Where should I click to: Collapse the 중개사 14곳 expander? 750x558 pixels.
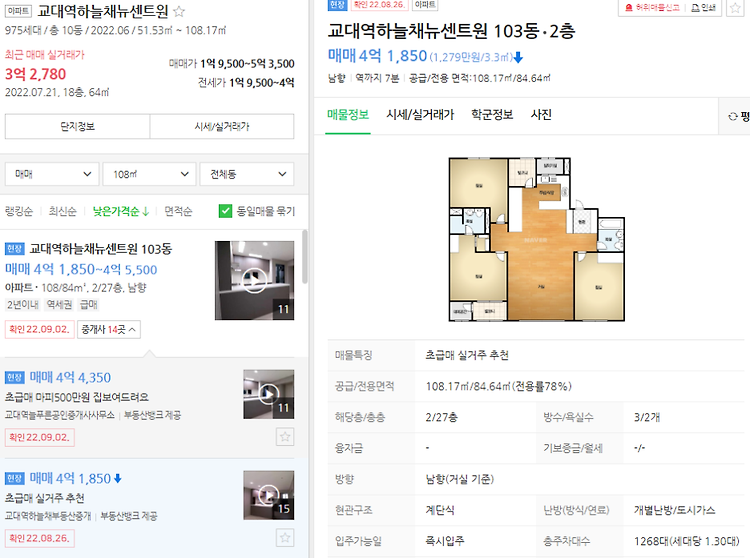(109, 329)
